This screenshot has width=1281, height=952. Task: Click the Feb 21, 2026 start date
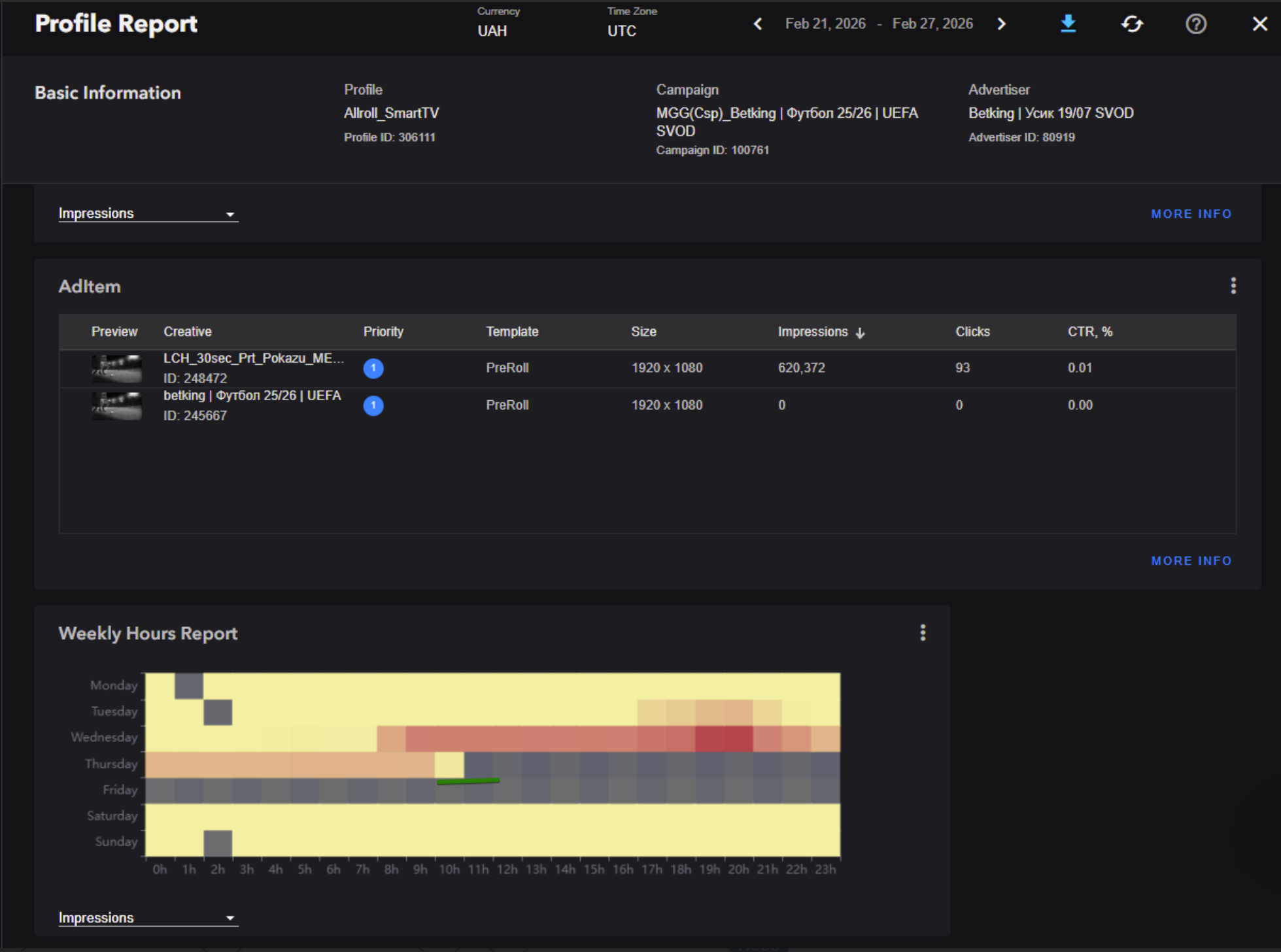(825, 24)
